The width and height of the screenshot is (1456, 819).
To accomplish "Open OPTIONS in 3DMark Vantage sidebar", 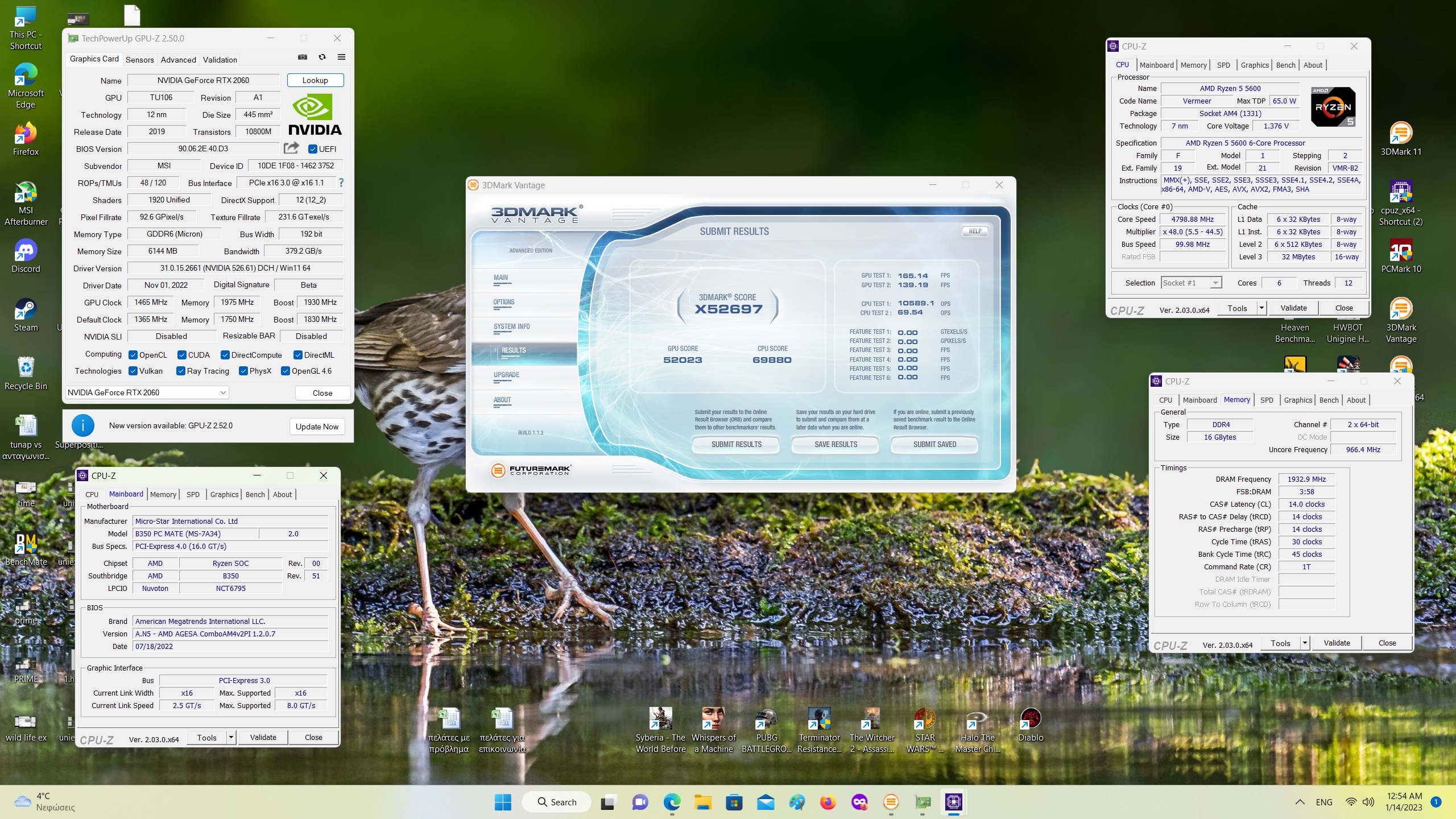I will click(x=503, y=302).
